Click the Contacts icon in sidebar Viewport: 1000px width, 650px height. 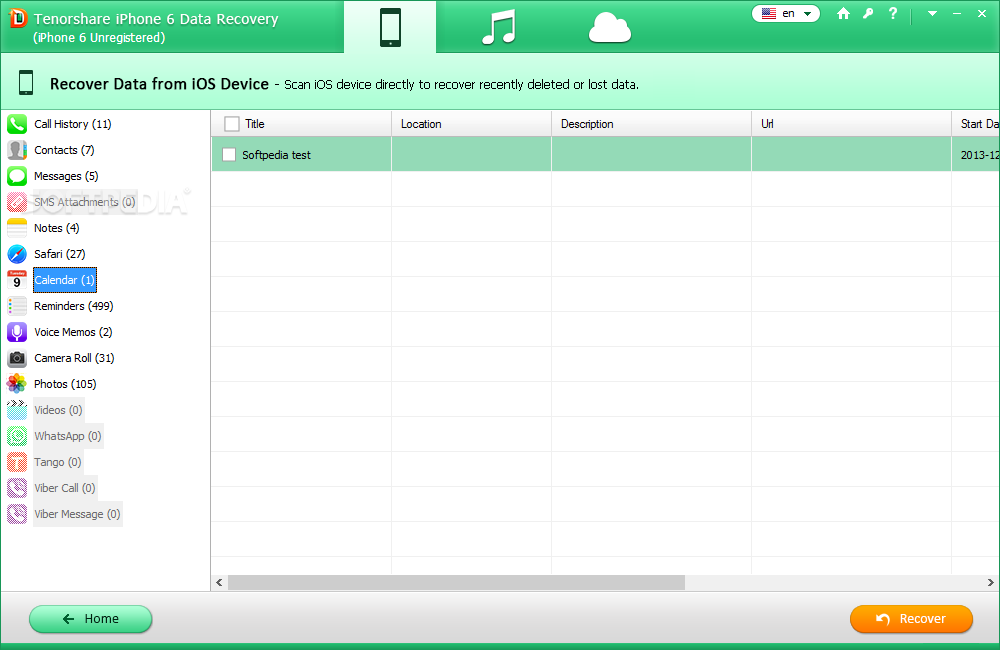click(17, 150)
